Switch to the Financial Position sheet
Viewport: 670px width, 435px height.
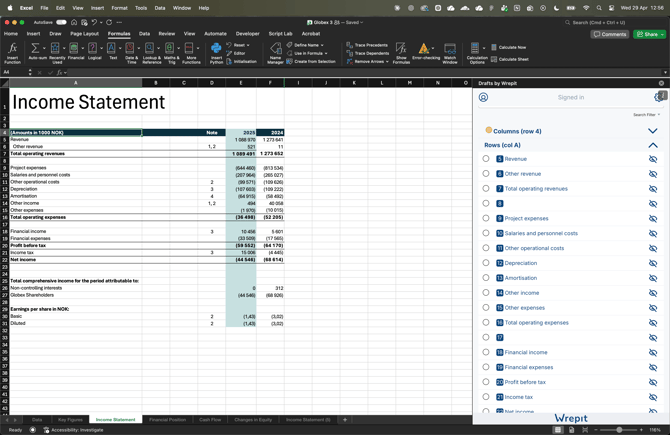tap(168, 420)
